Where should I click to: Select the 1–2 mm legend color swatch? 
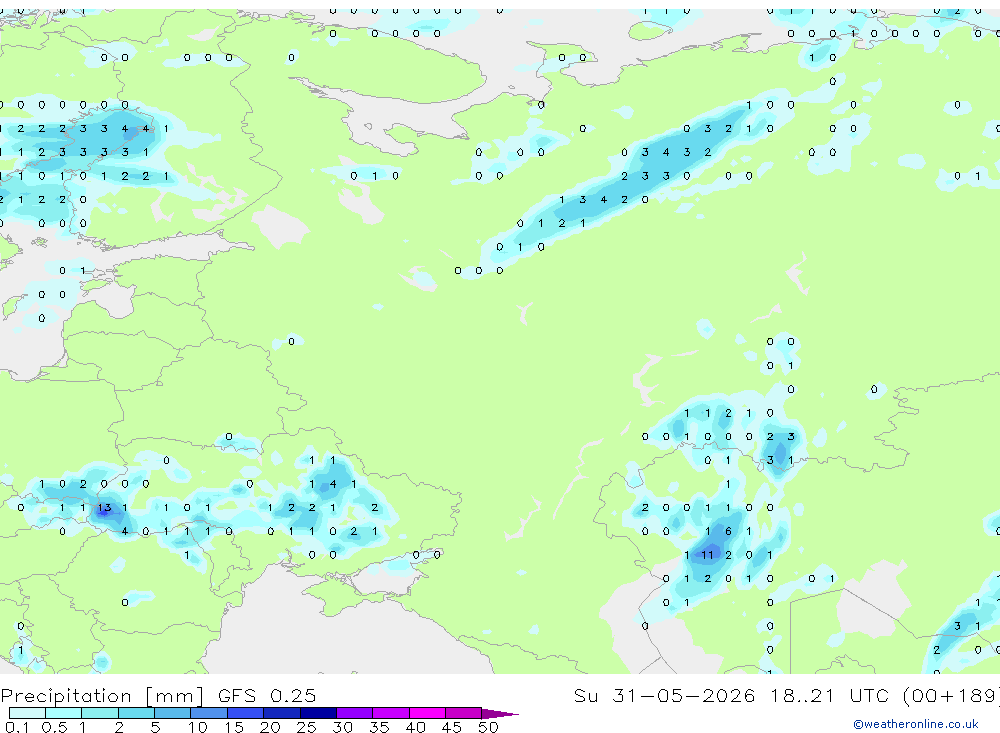[x=99, y=713]
